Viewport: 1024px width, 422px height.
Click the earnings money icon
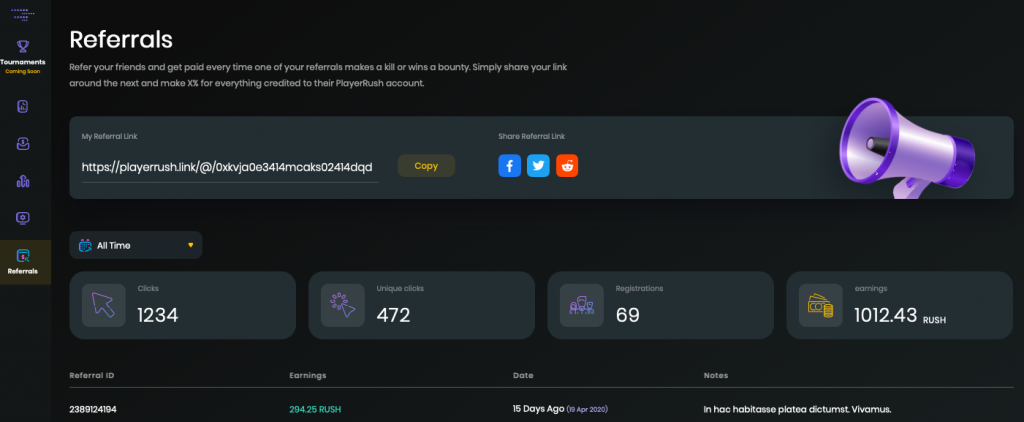tap(820, 305)
